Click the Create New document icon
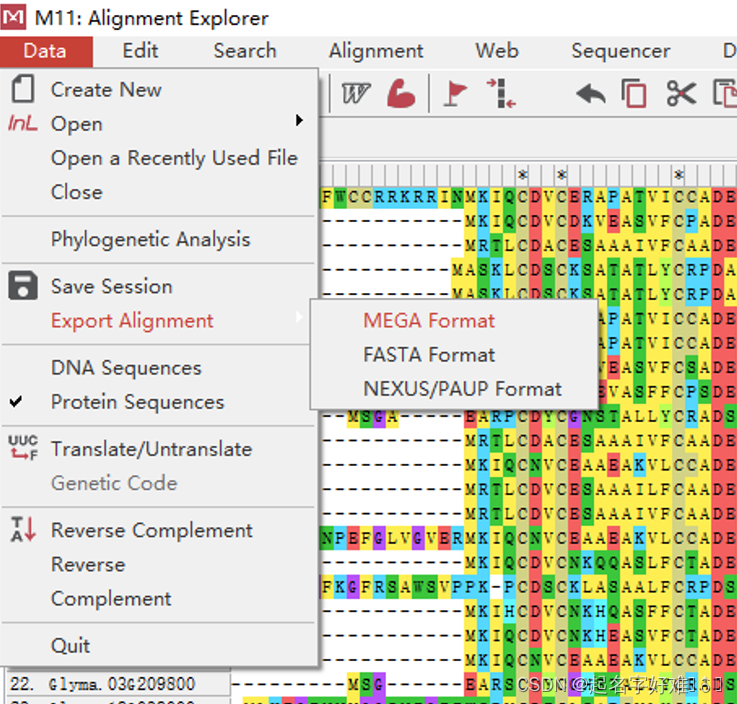737x704 pixels. point(23,88)
